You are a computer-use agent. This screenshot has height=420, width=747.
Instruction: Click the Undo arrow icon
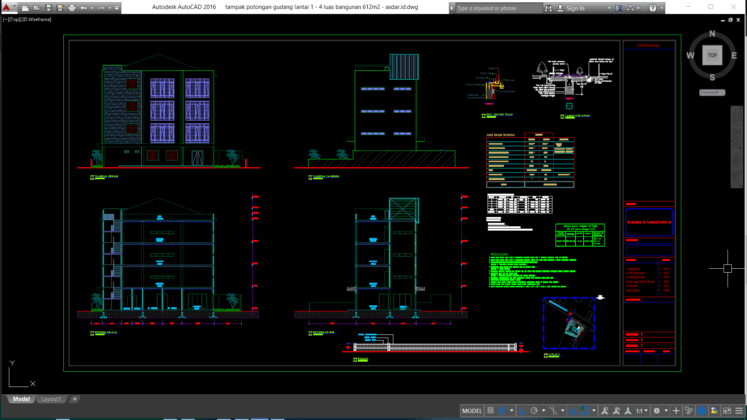coord(84,8)
